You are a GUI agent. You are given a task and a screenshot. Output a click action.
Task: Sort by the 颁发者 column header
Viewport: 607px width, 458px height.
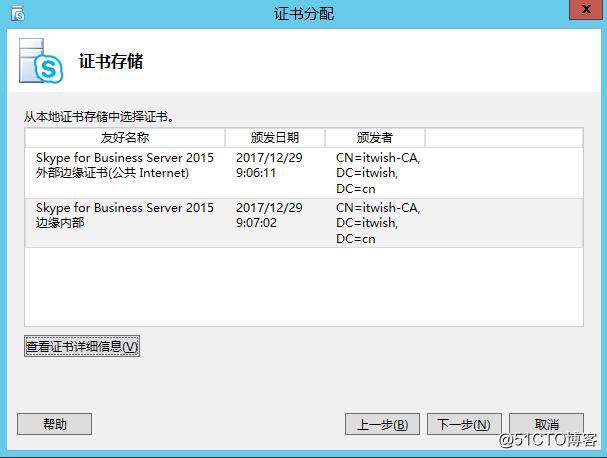[x=375, y=137]
